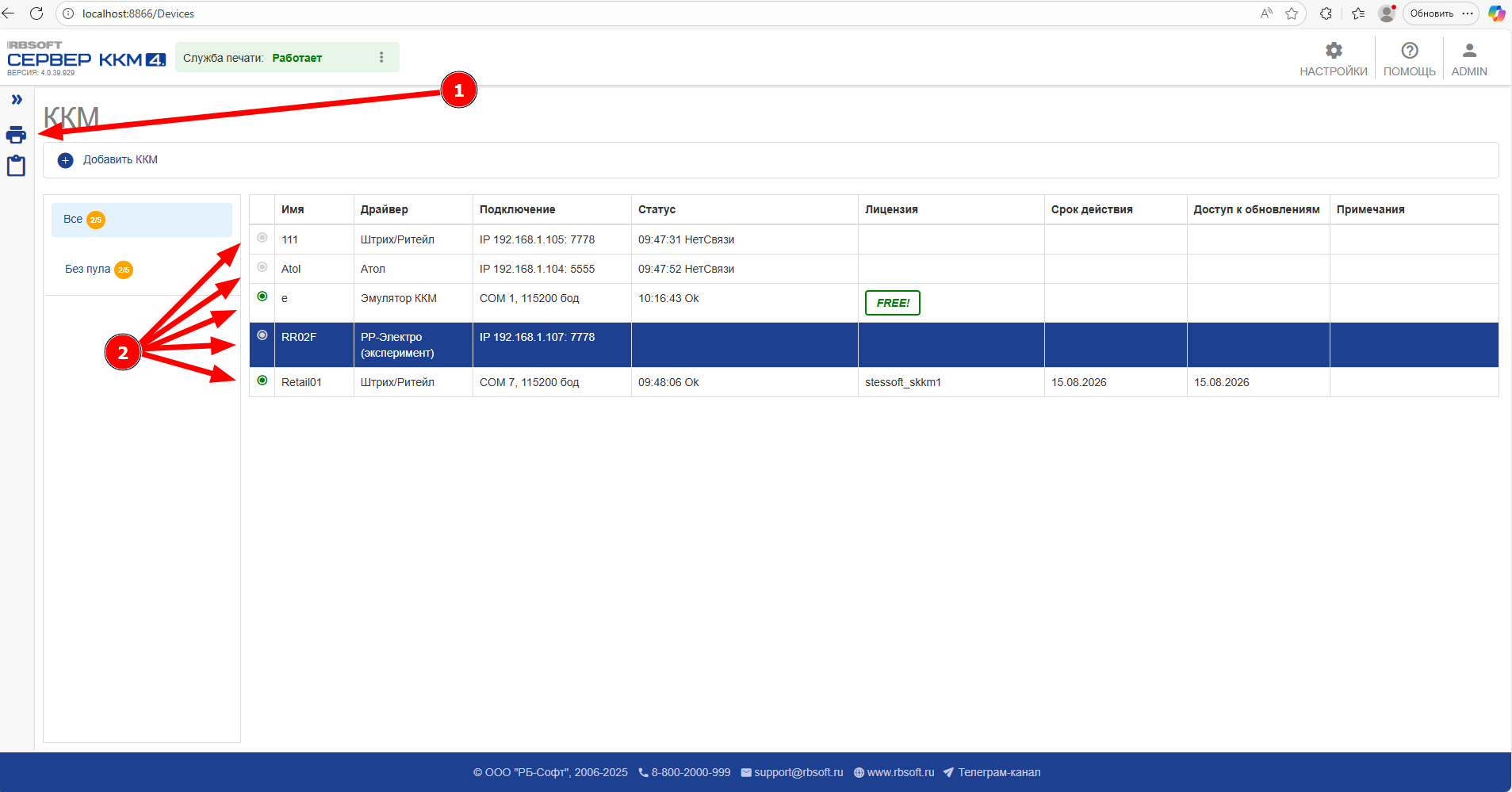
Task: Open the print service three-dot menu
Action: (381, 57)
